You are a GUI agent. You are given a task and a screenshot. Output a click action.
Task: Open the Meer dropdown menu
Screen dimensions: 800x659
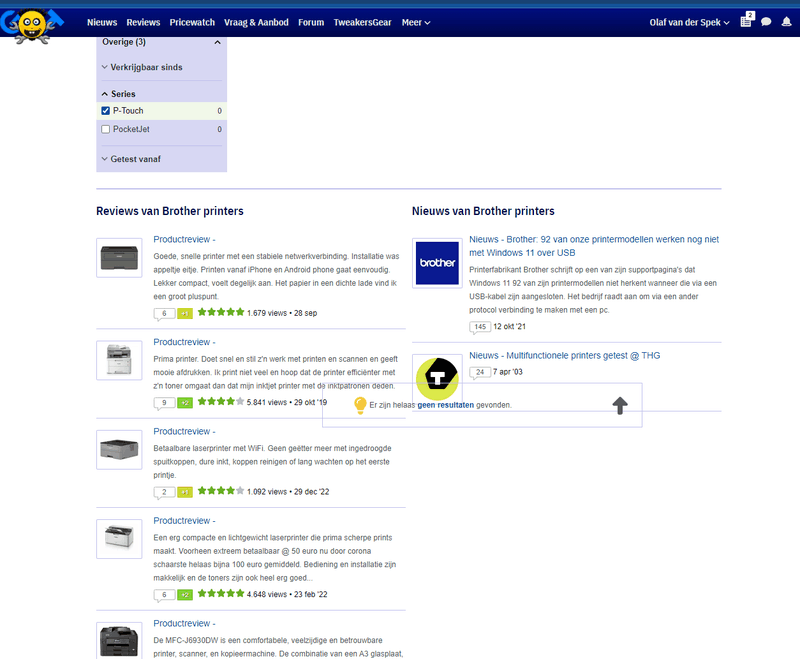(x=416, y=22)
